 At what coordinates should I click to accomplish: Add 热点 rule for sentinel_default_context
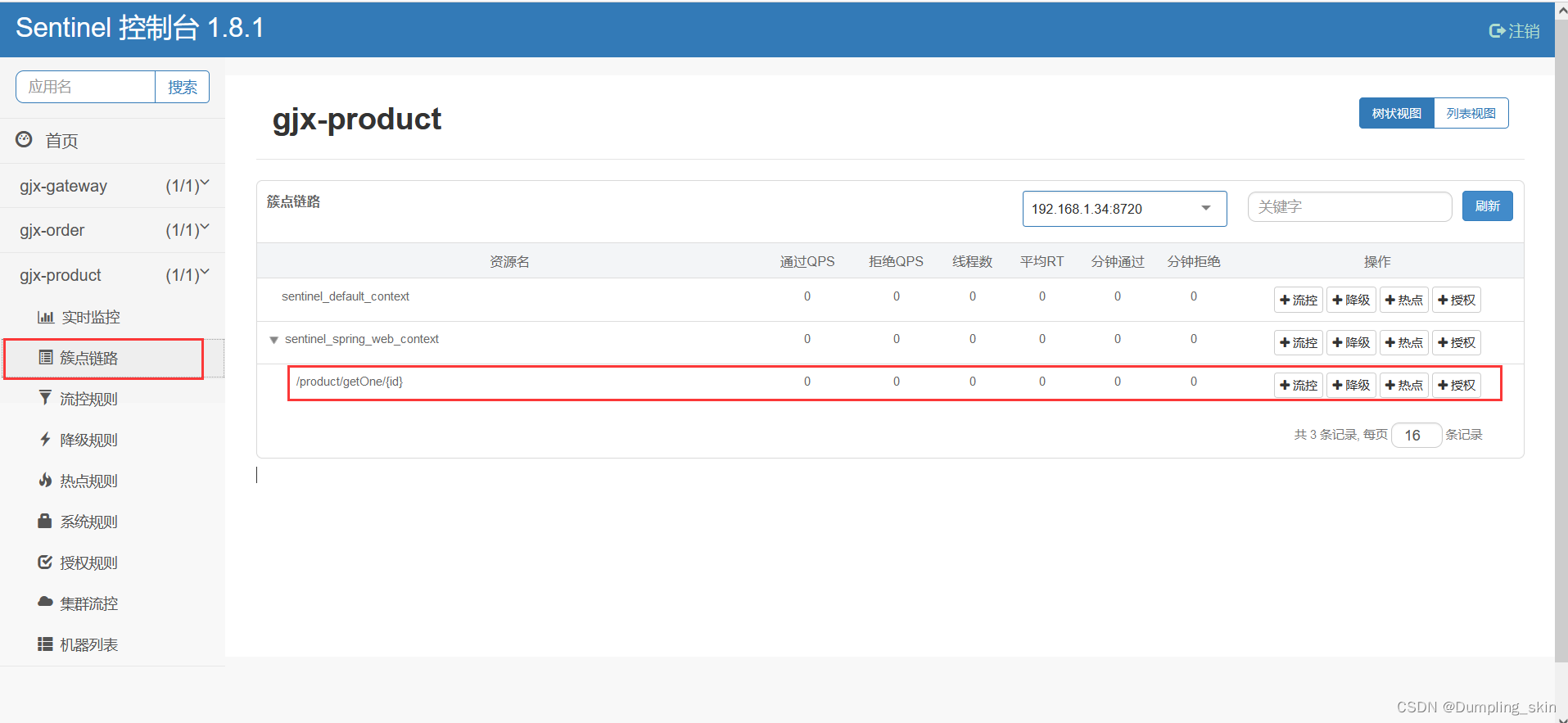pyautogui.click(x=1403, y=300)
